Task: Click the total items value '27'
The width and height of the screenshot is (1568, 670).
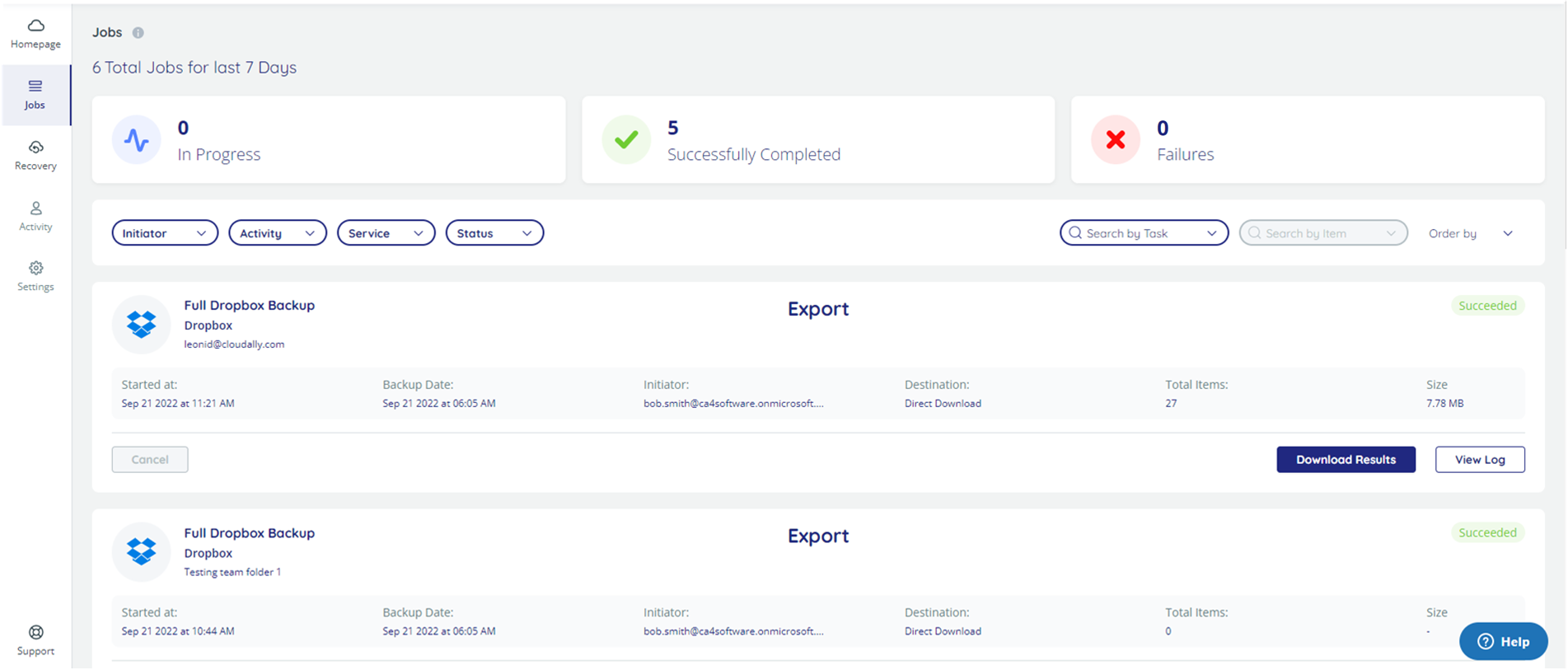Action: (x=1171, y=404)
